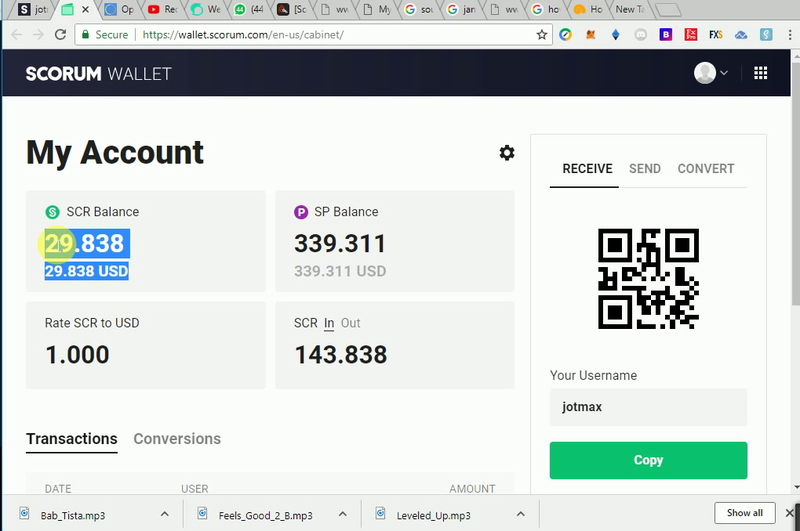The image size is (800, 531).
Task: Click the purple SP Balance icon
Action: 301,212
